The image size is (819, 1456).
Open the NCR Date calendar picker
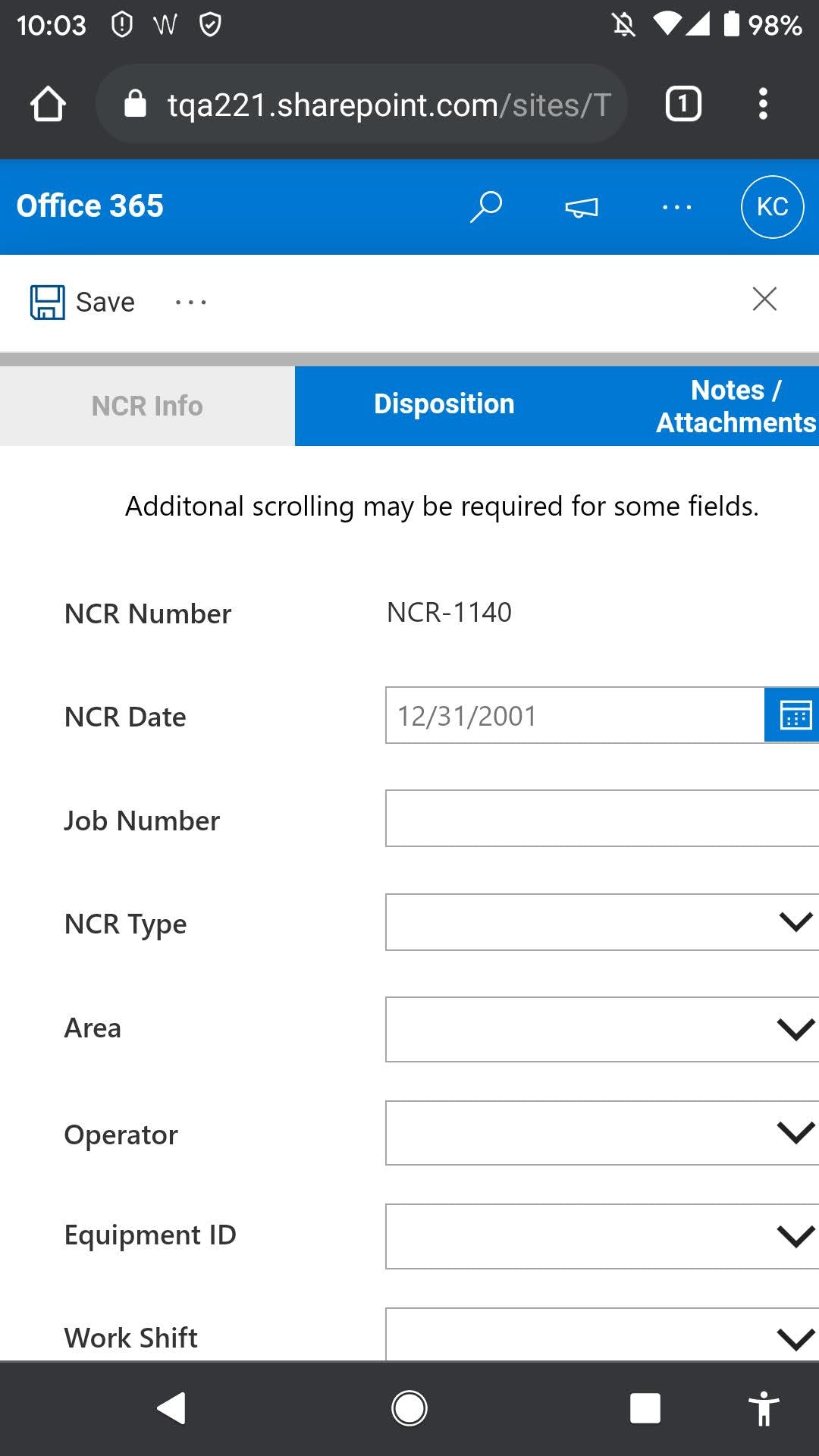pos(793,715)
